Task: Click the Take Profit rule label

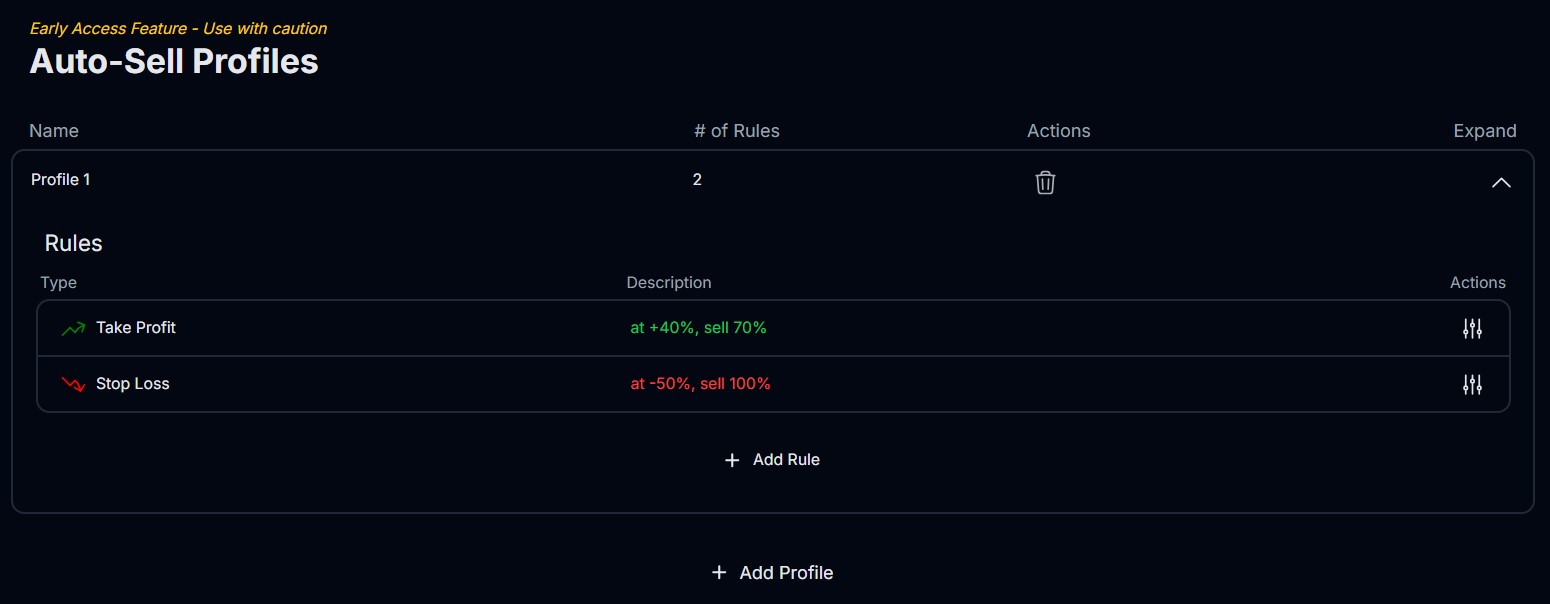Action: click(x=136, y=328)
